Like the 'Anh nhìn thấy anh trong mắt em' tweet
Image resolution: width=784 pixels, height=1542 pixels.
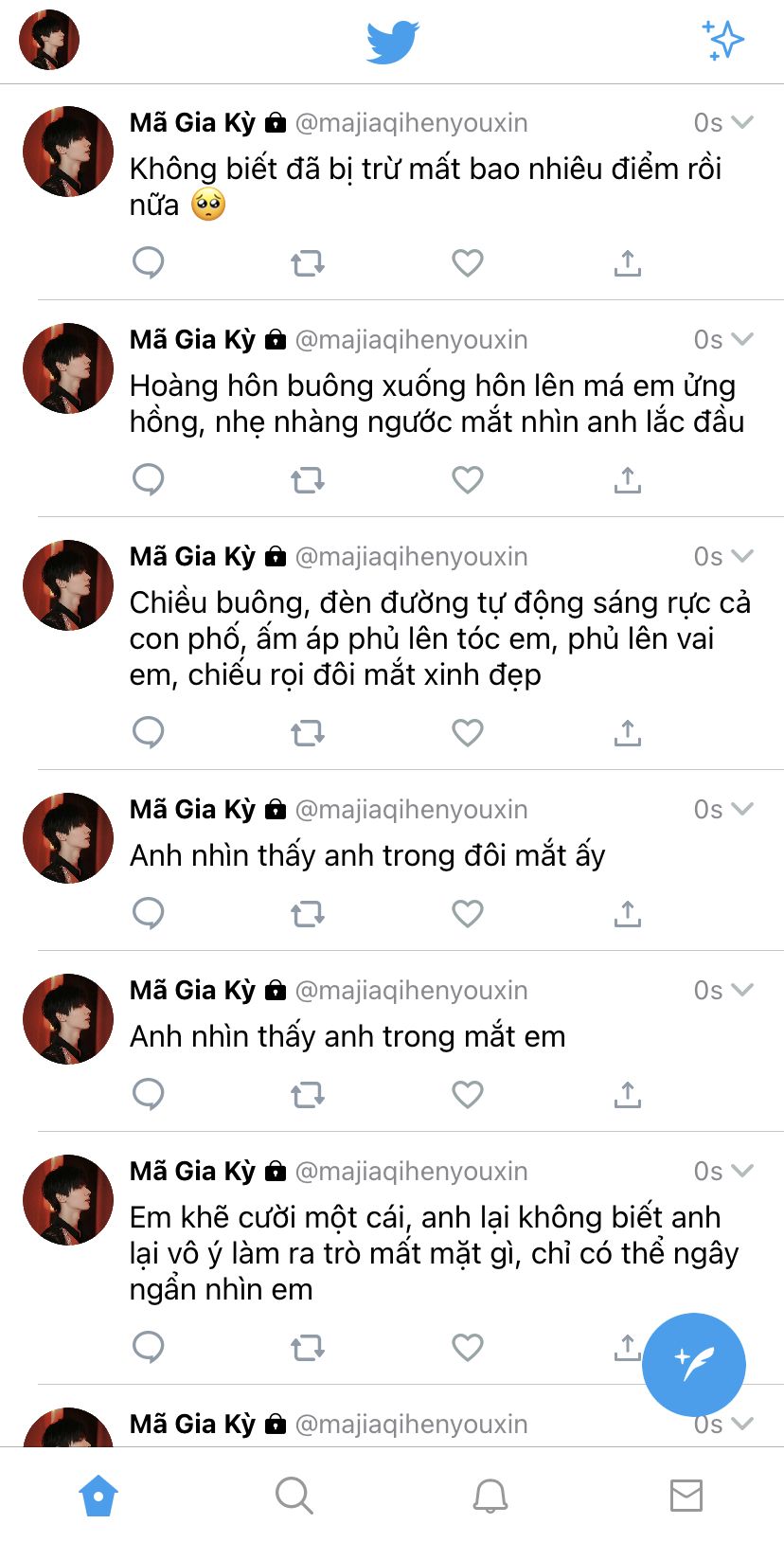coord(468,1095)
